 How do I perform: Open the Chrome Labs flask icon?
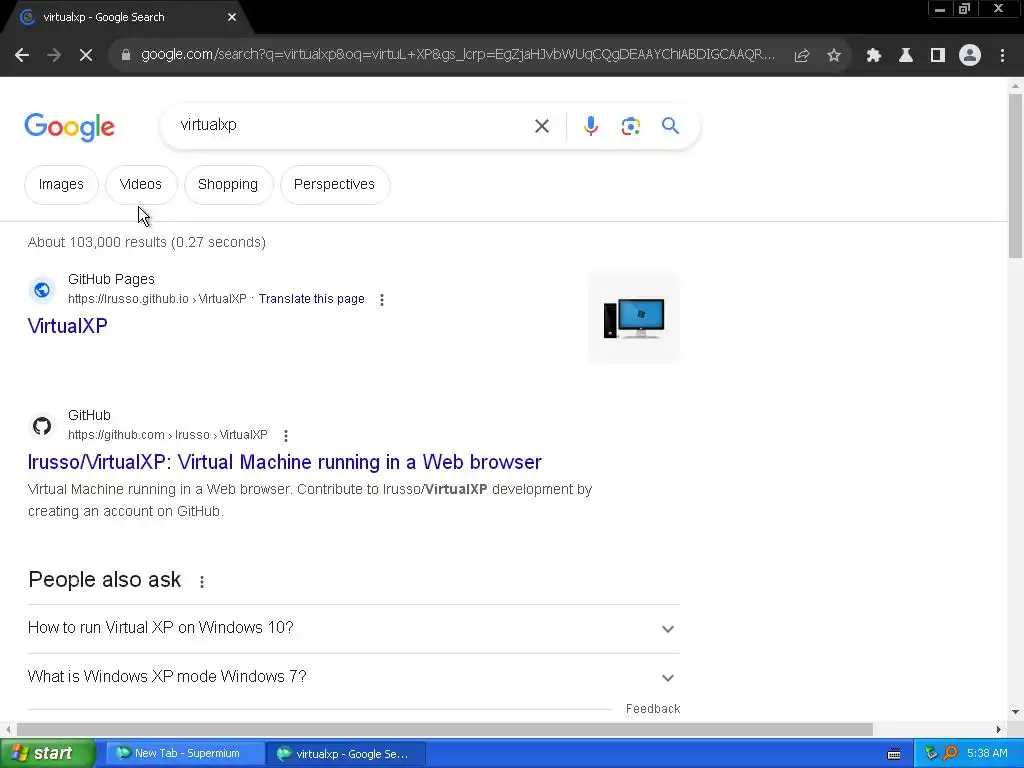click(x=906, y=56)
